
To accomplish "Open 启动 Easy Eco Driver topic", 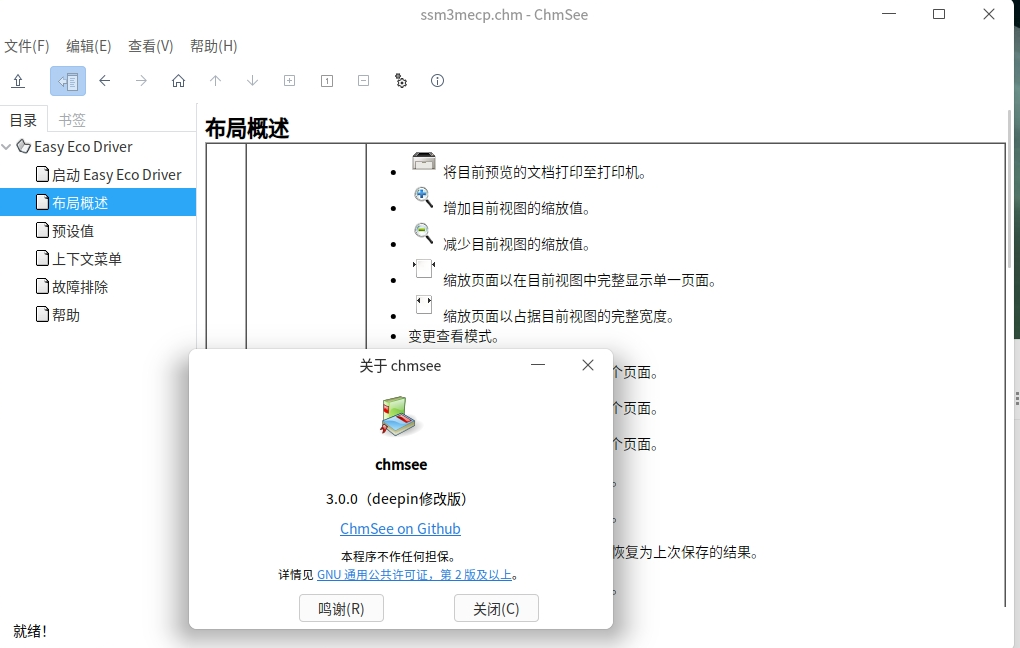I will click(109, 175).
